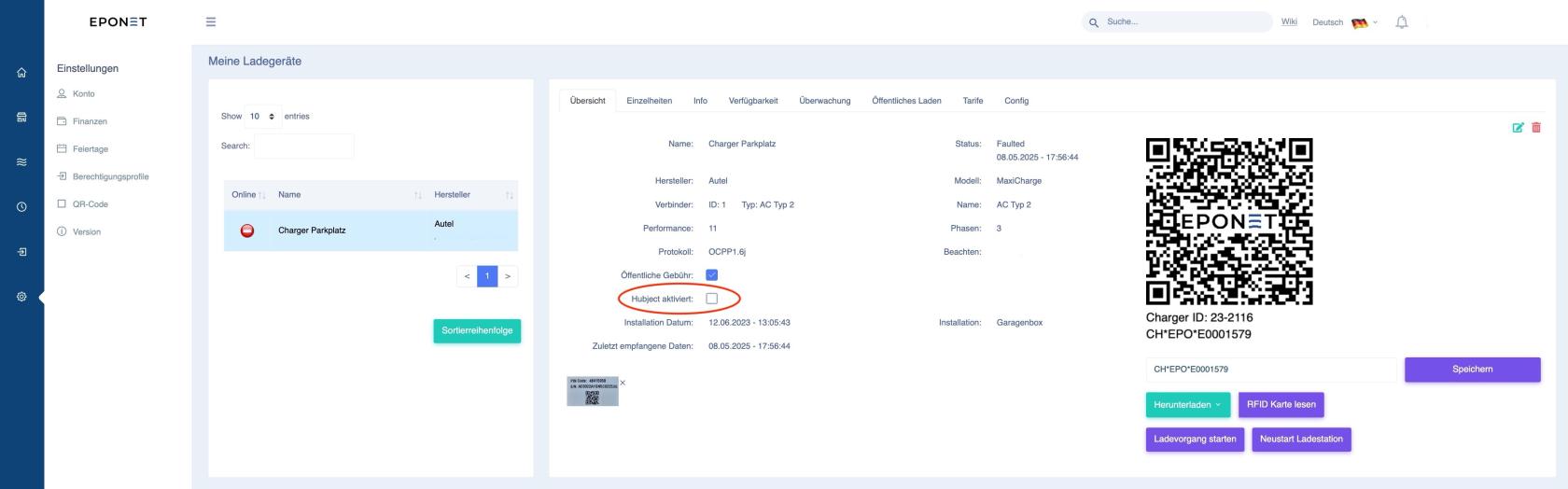Viewport: 1568px width, 489px height.
Task: Open the settings gear in left rail
Action: tap(21, 297)
